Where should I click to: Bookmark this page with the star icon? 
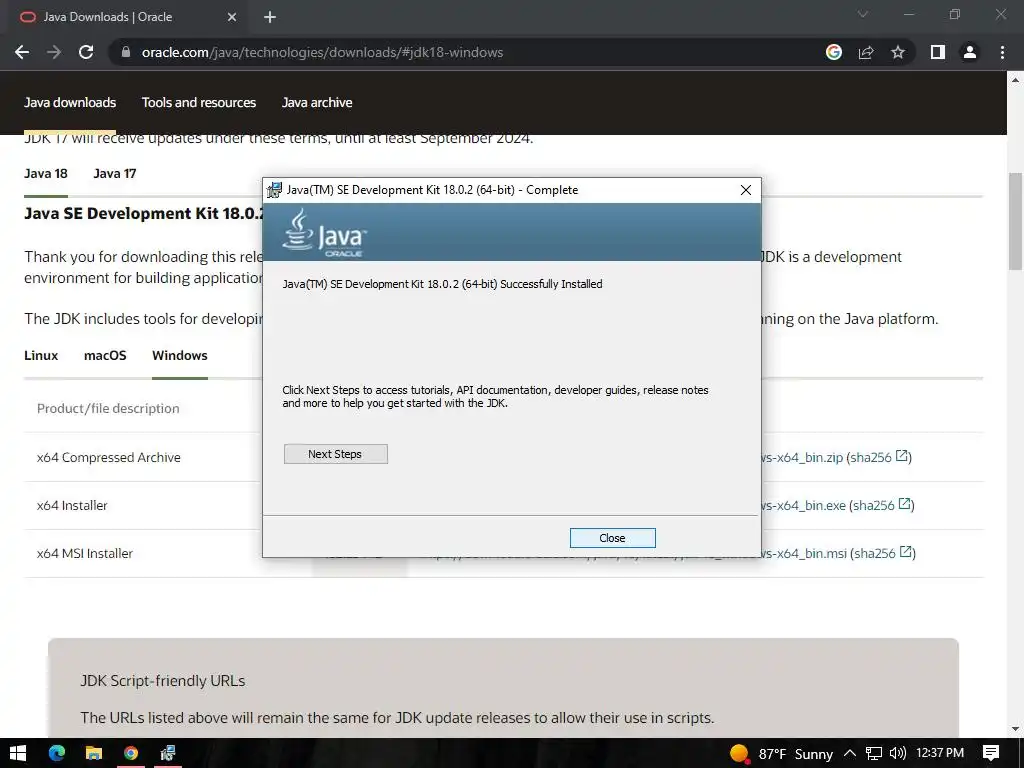(x=898, y=52)
